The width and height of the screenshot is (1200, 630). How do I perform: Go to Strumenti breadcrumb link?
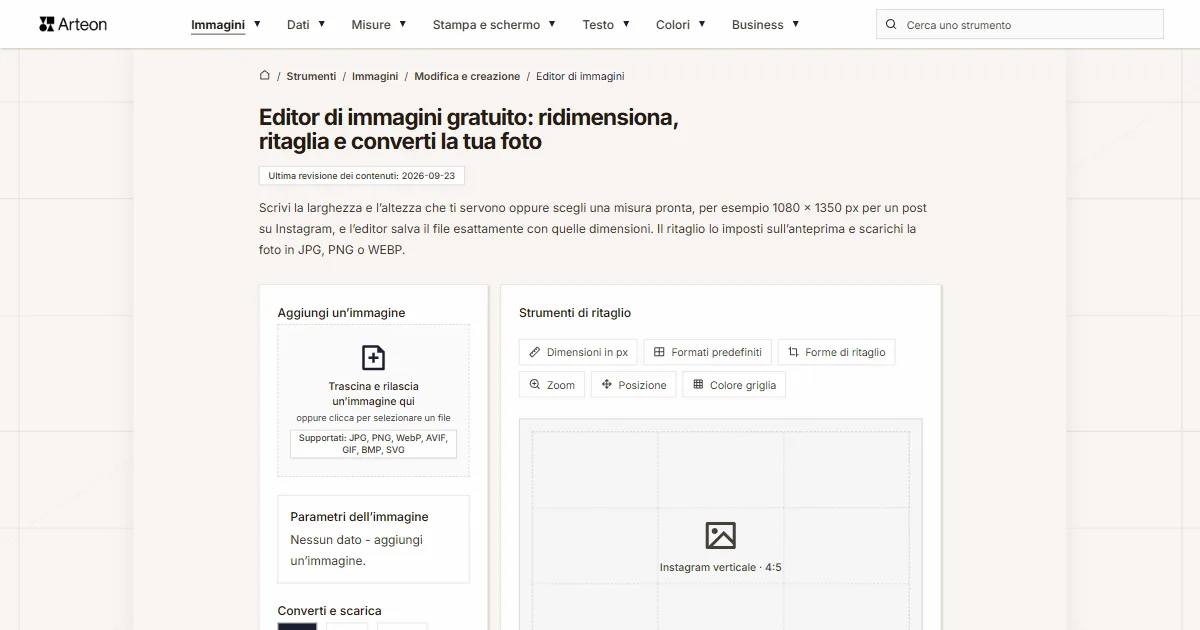[x=311, y=76]
